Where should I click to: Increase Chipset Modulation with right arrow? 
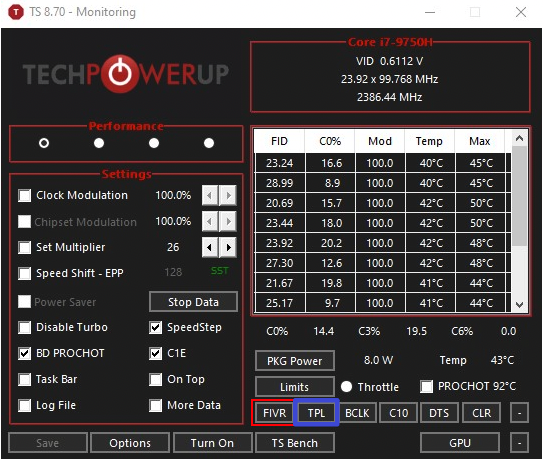(x=228, y=221)
